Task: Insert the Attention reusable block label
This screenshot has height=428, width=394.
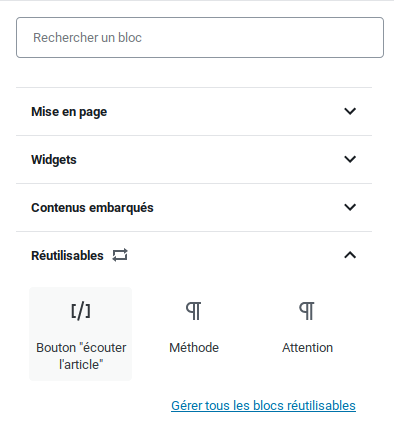Action: (x=307, y=348)
